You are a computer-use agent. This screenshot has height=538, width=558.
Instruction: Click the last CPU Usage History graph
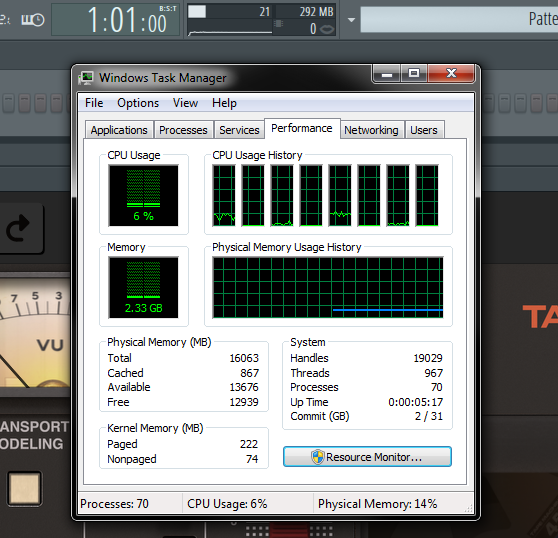pyautogui.click(x=427, y=195)
